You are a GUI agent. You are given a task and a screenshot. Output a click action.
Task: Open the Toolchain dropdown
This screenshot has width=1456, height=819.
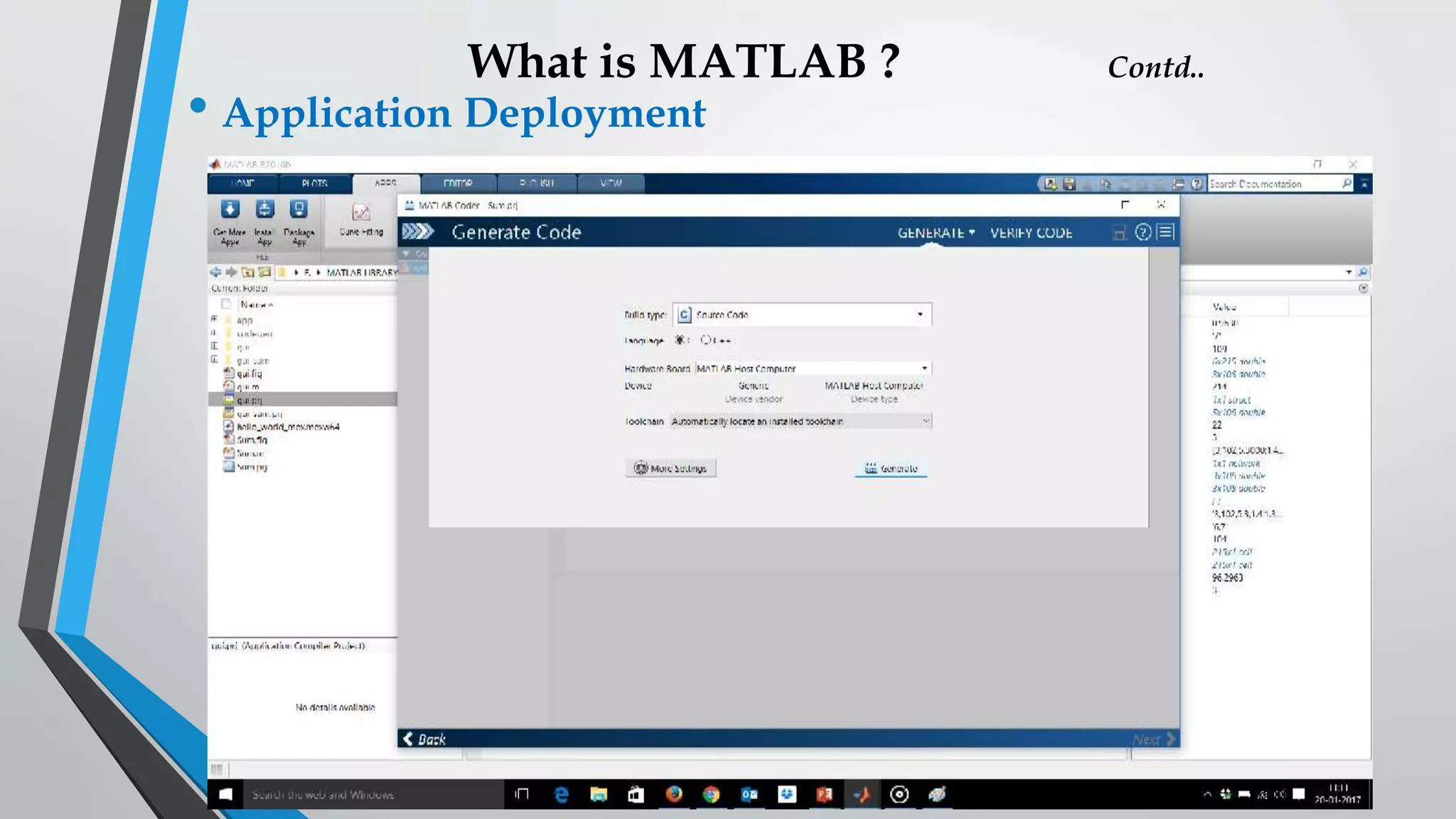(800, 422)
